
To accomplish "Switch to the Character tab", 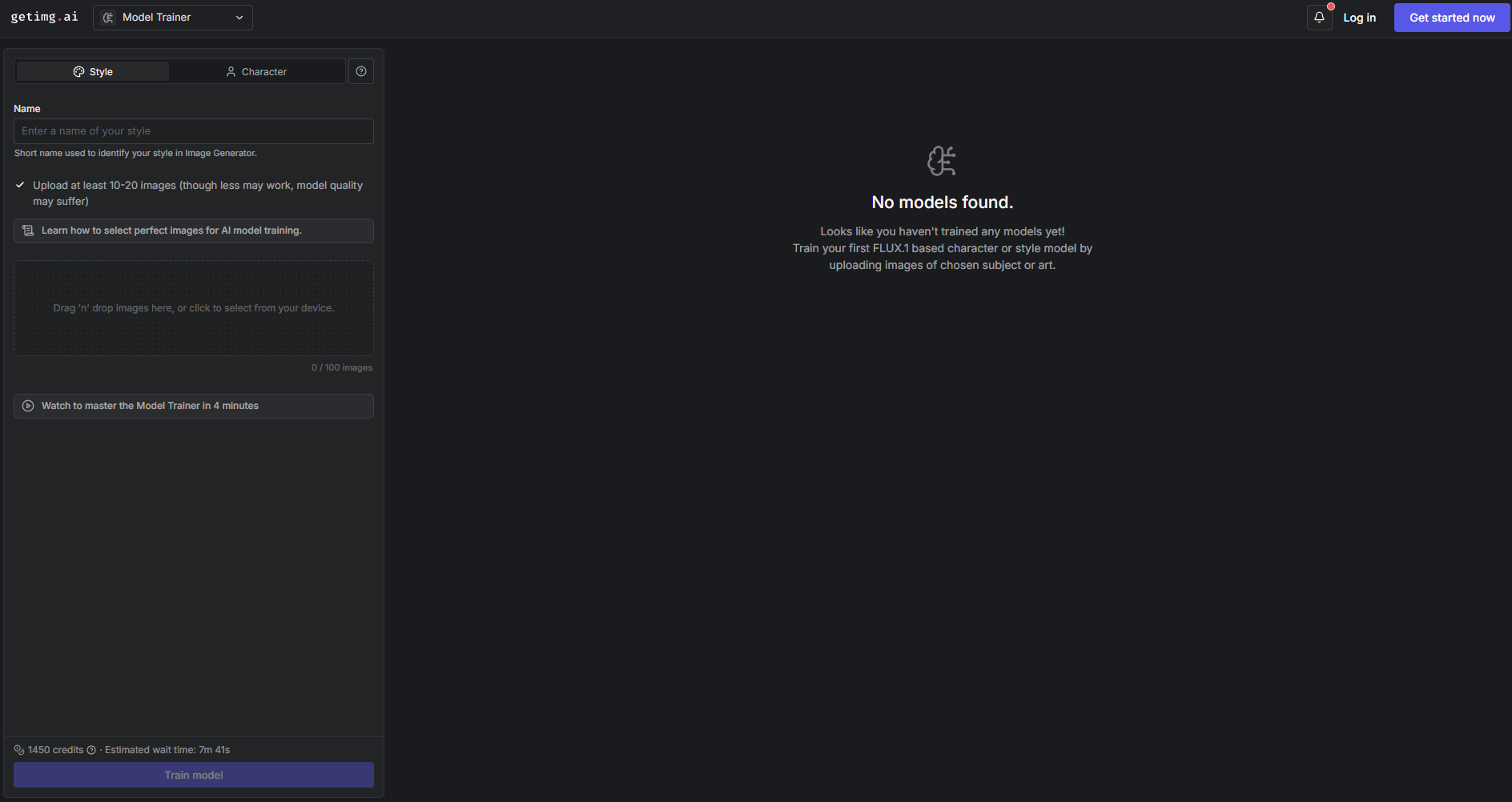I will (x=256, y=72).
